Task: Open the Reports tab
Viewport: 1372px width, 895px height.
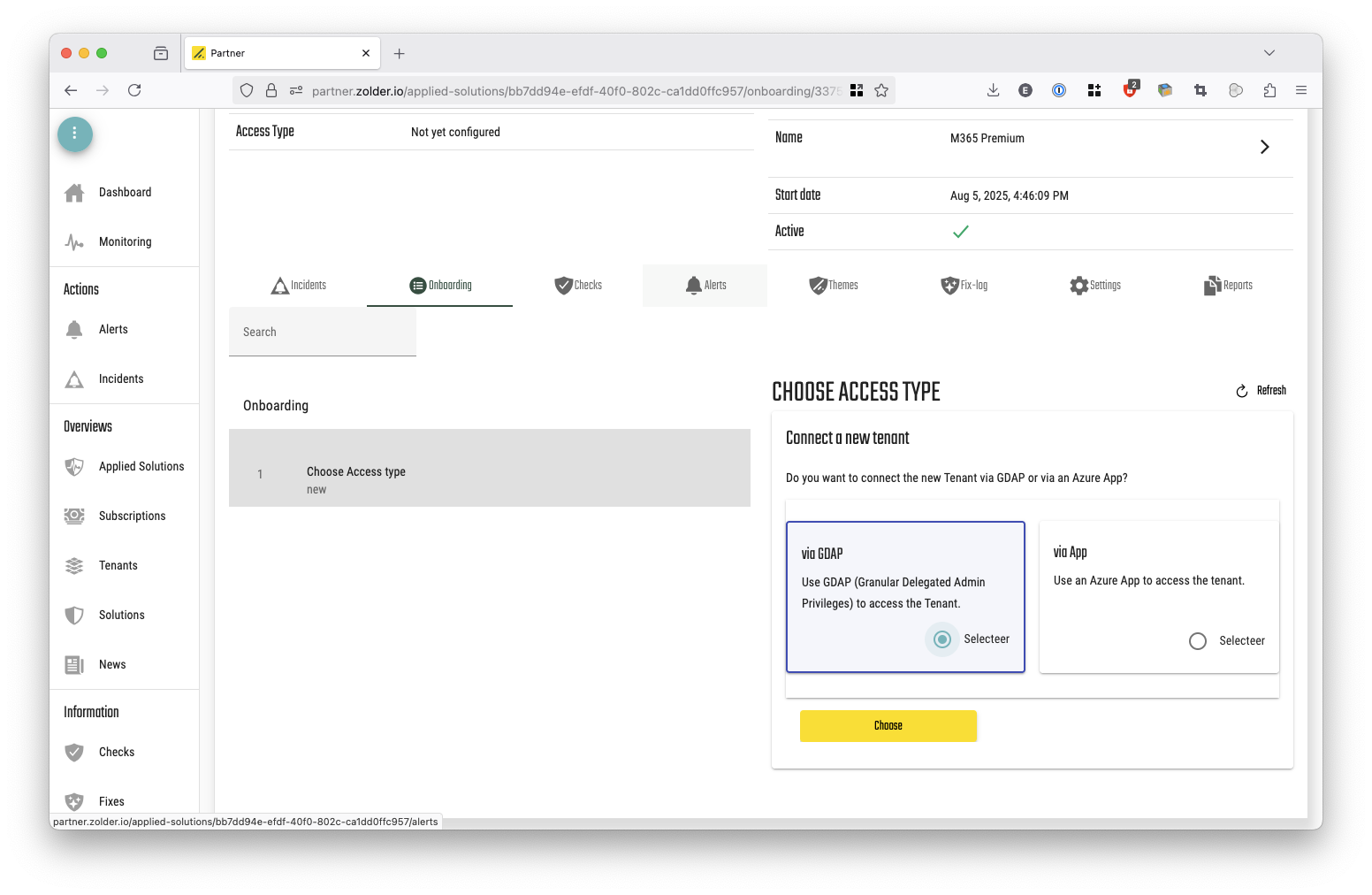Action: (1228, 286)
